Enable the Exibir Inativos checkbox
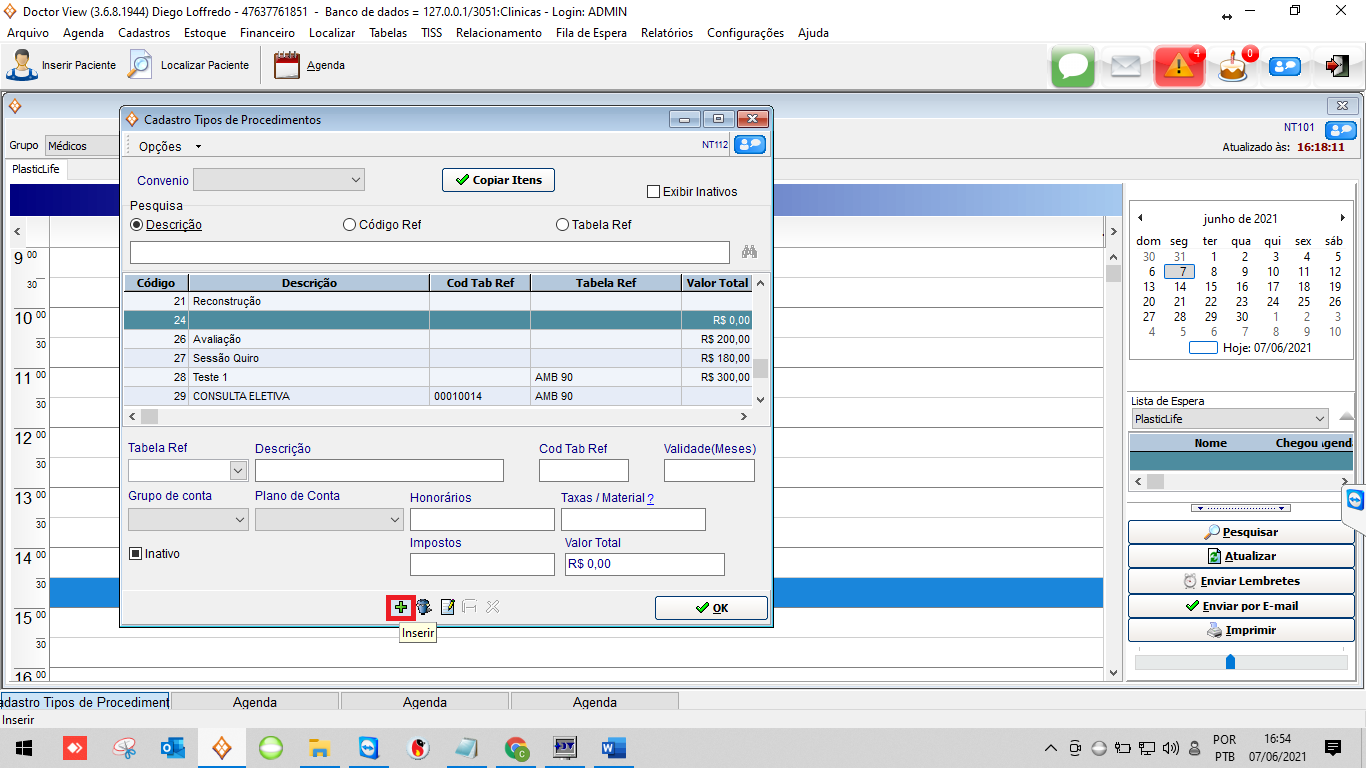The image size is (1366, 768). pos(654,192)
